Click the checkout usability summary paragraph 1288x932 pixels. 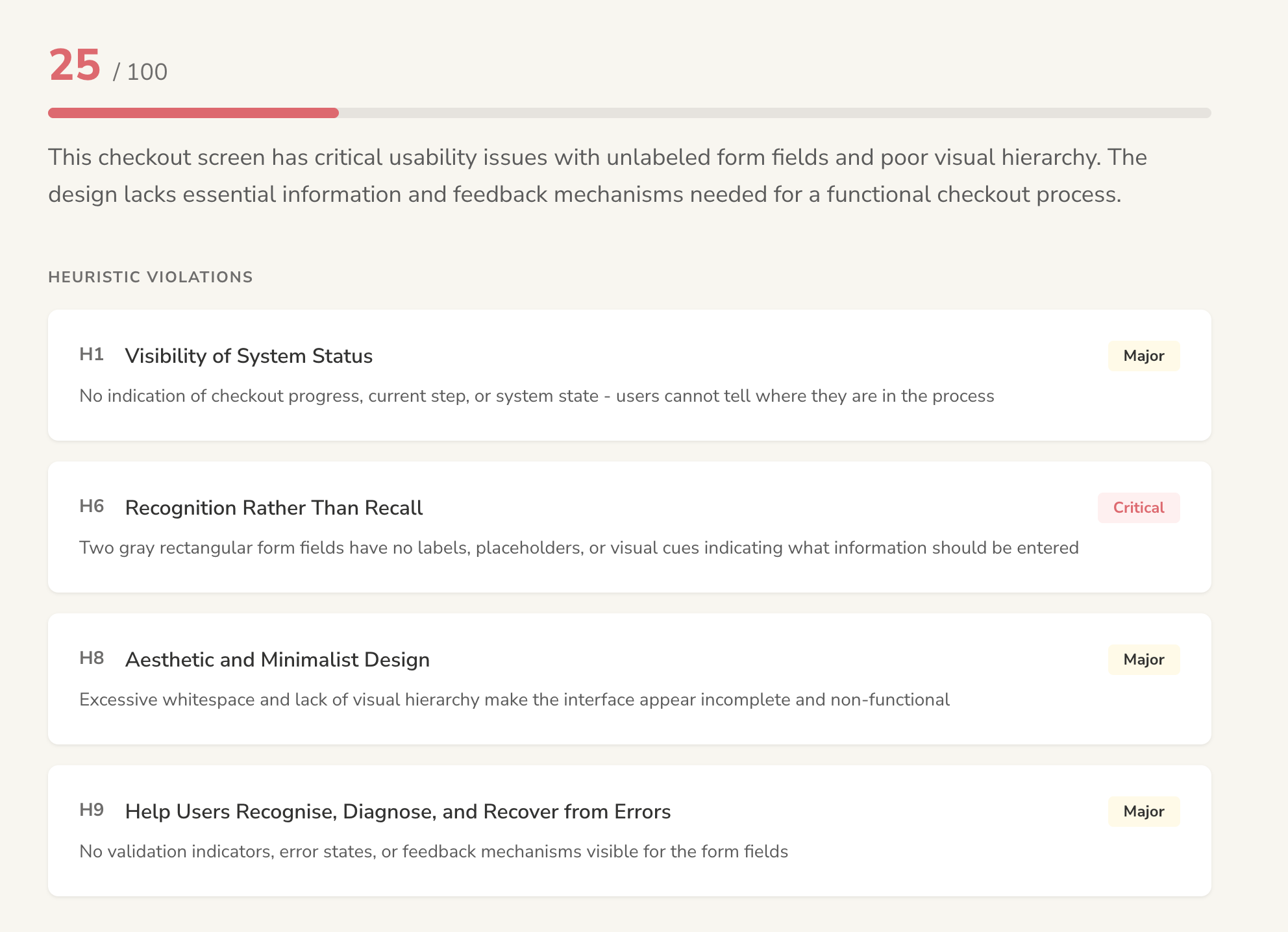click(597, 175)
